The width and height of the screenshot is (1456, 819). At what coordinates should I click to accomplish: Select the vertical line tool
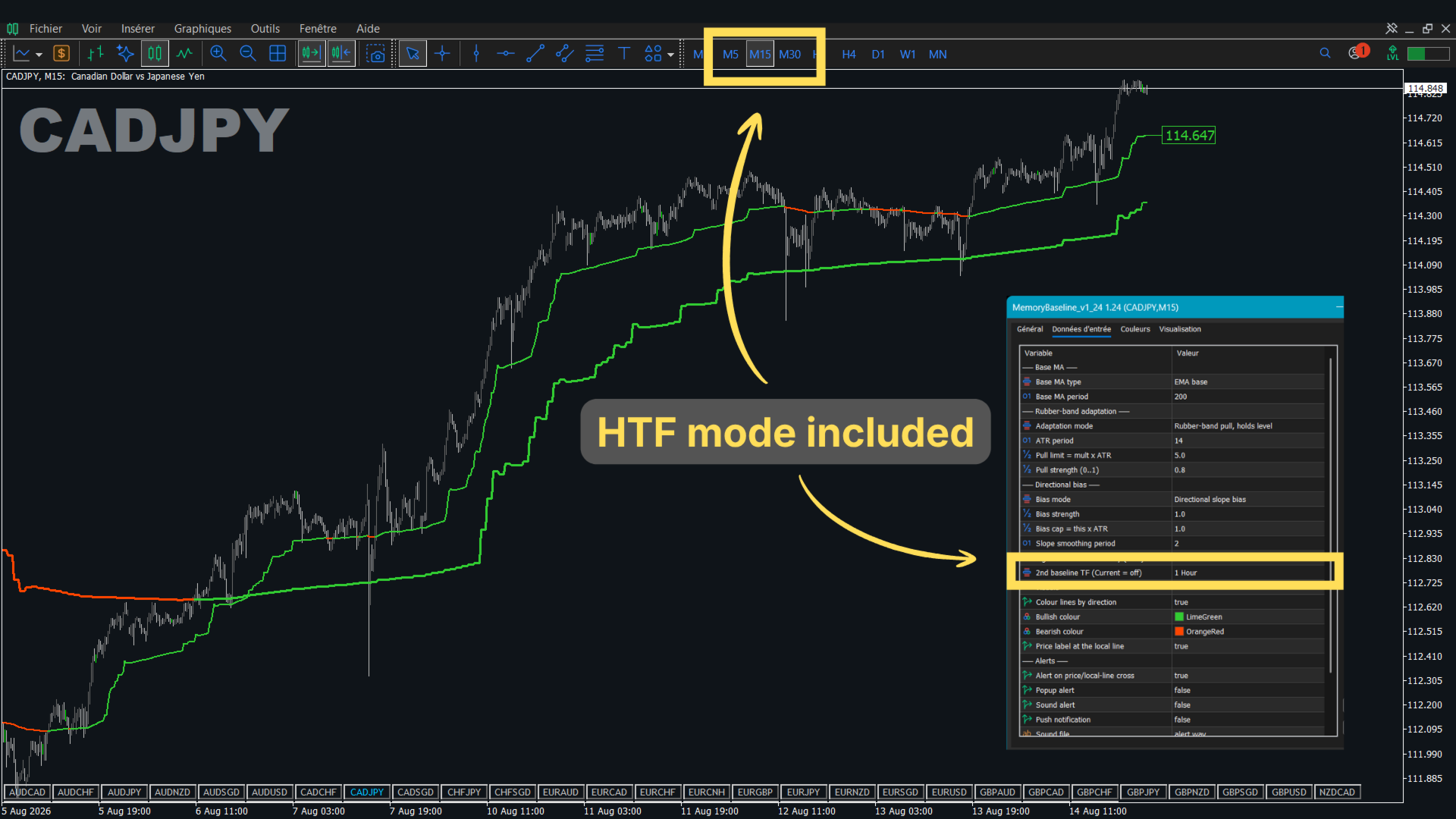coord(476,54)
